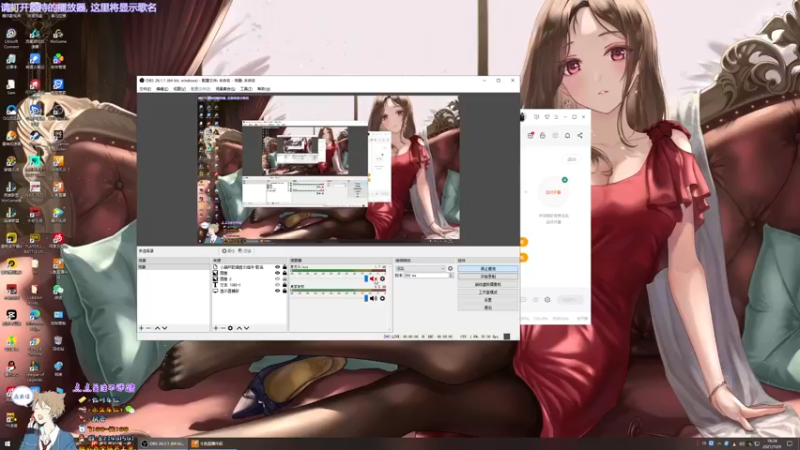Screen dimensions: 800x450
Task: Switch to the OBS taskbar button
Action: point(163,443)
